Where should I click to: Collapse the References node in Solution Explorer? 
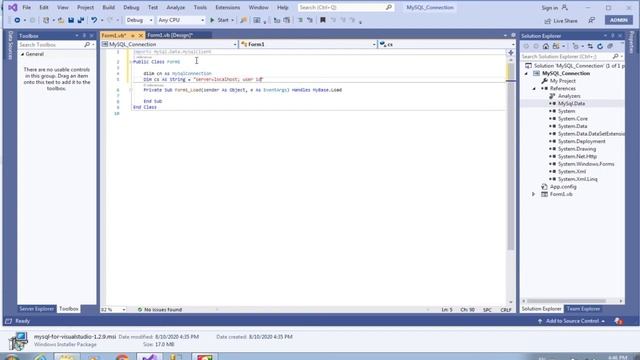(534, 89)
